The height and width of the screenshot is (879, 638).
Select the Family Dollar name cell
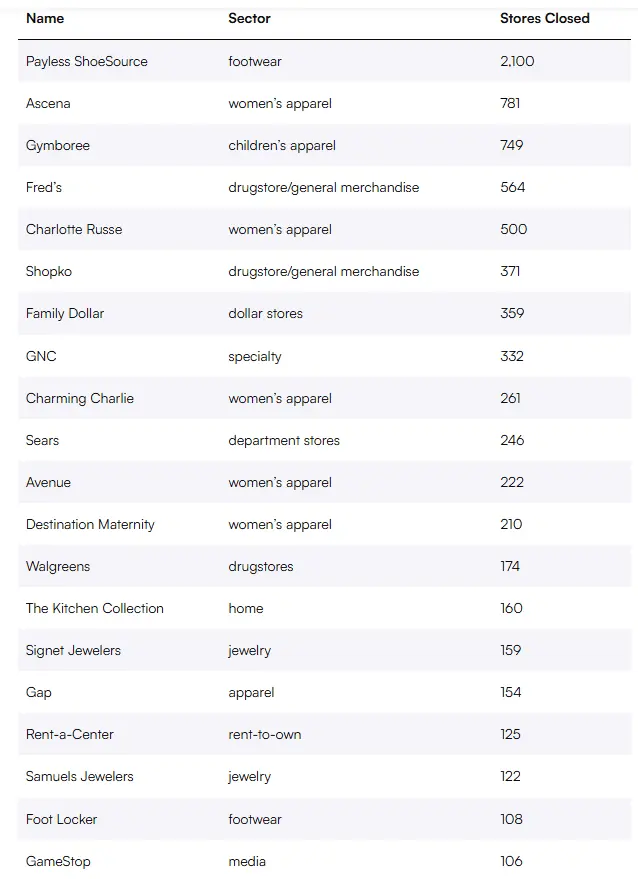point(65,313)
